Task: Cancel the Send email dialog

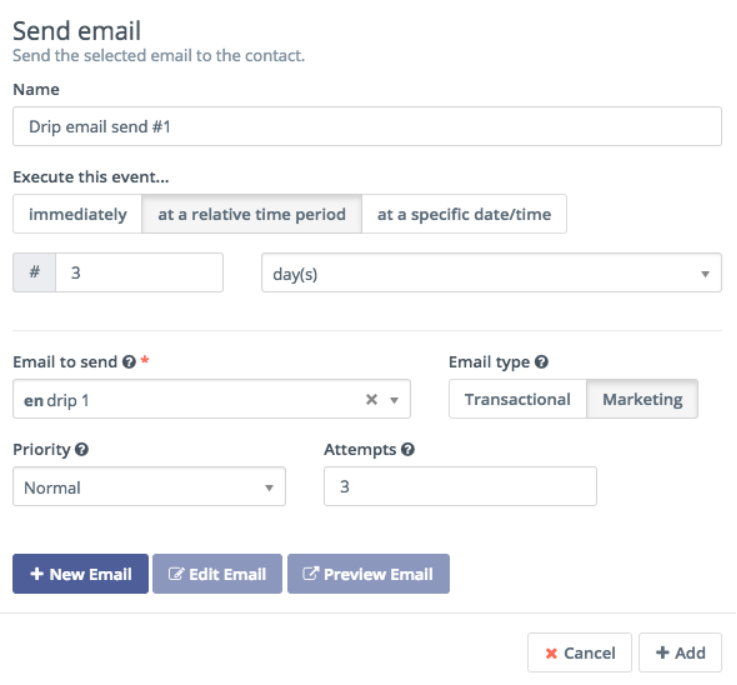Action: [x=579, y=653]
